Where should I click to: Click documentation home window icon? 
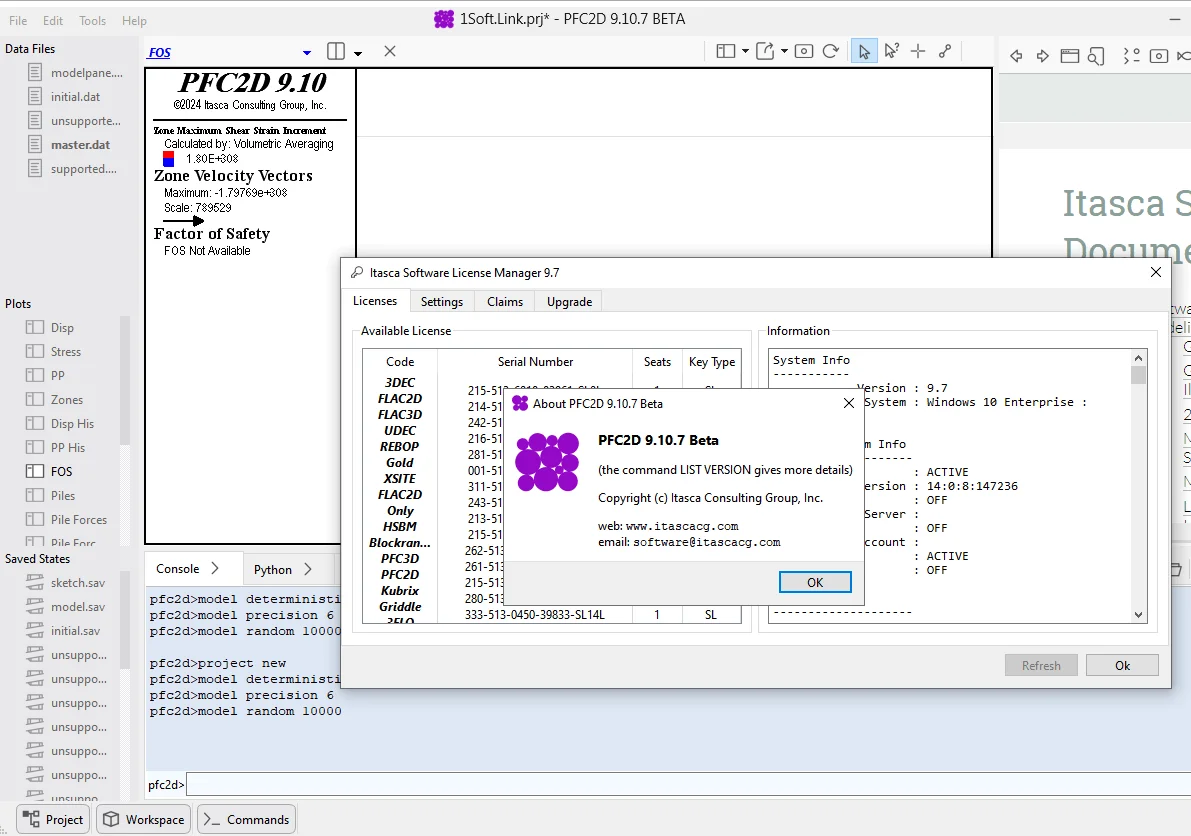click(x=1069, y=55)
